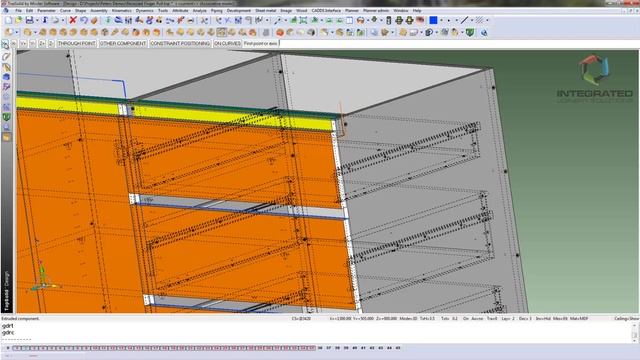The height and width of the screenshot is (360, 640).
Task: Click the OTHER COMPONENT option button
Action: click(x=123, y=43)
